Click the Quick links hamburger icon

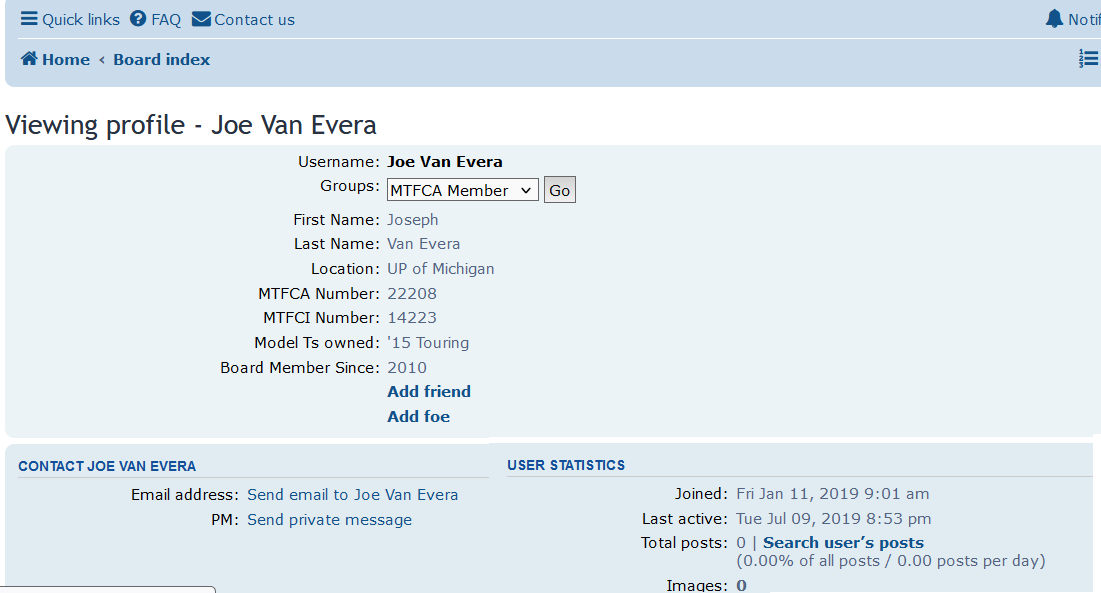[29, 19]
